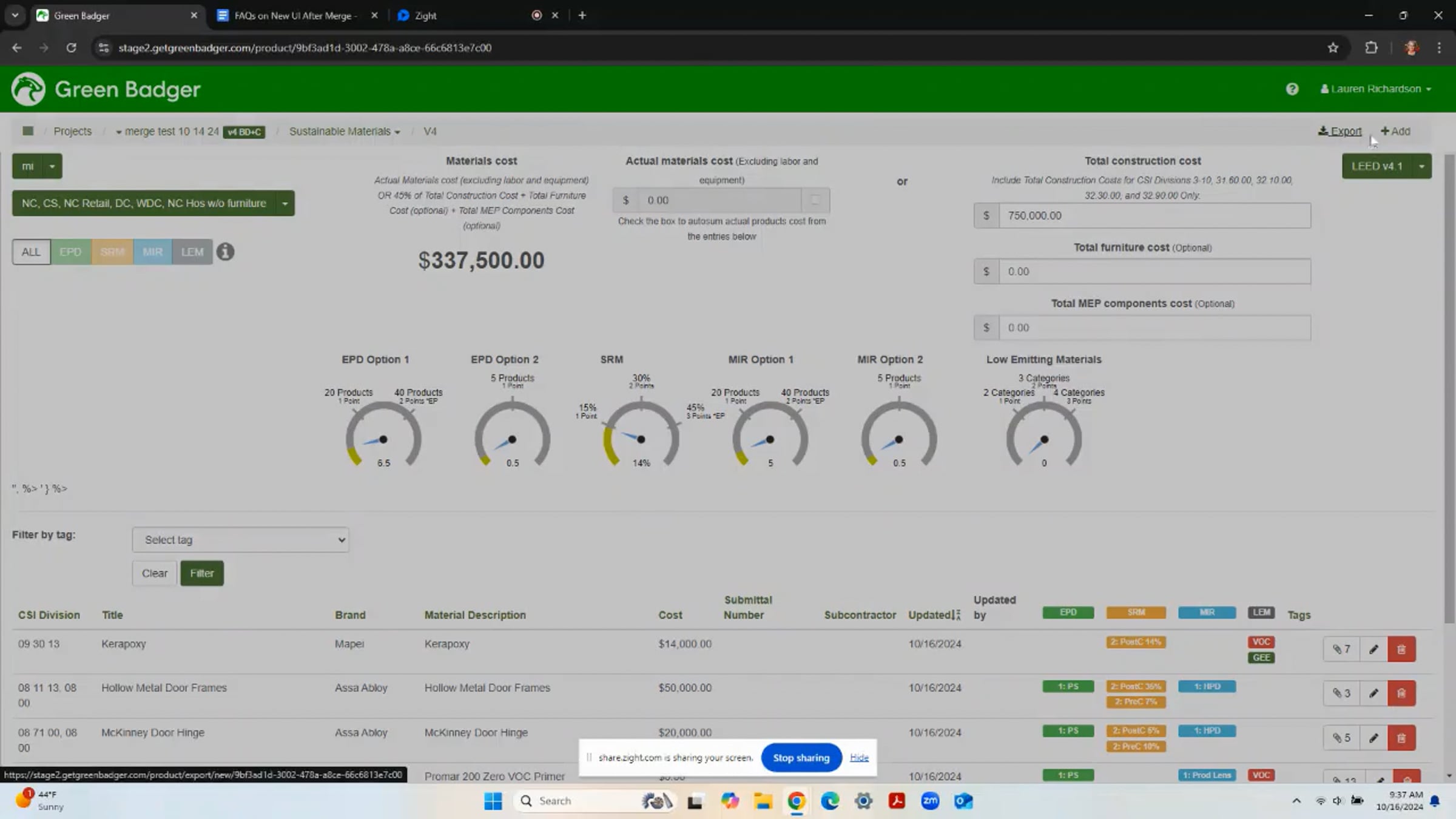This screenshot has width=1456, height=819.
Task: Click the SRM gauge showing 14%
Action: [641, 434]
